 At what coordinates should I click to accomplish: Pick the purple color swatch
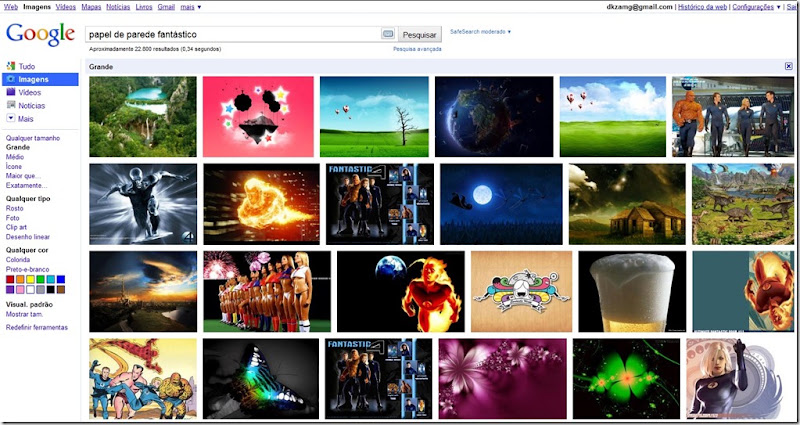point(10,289)
